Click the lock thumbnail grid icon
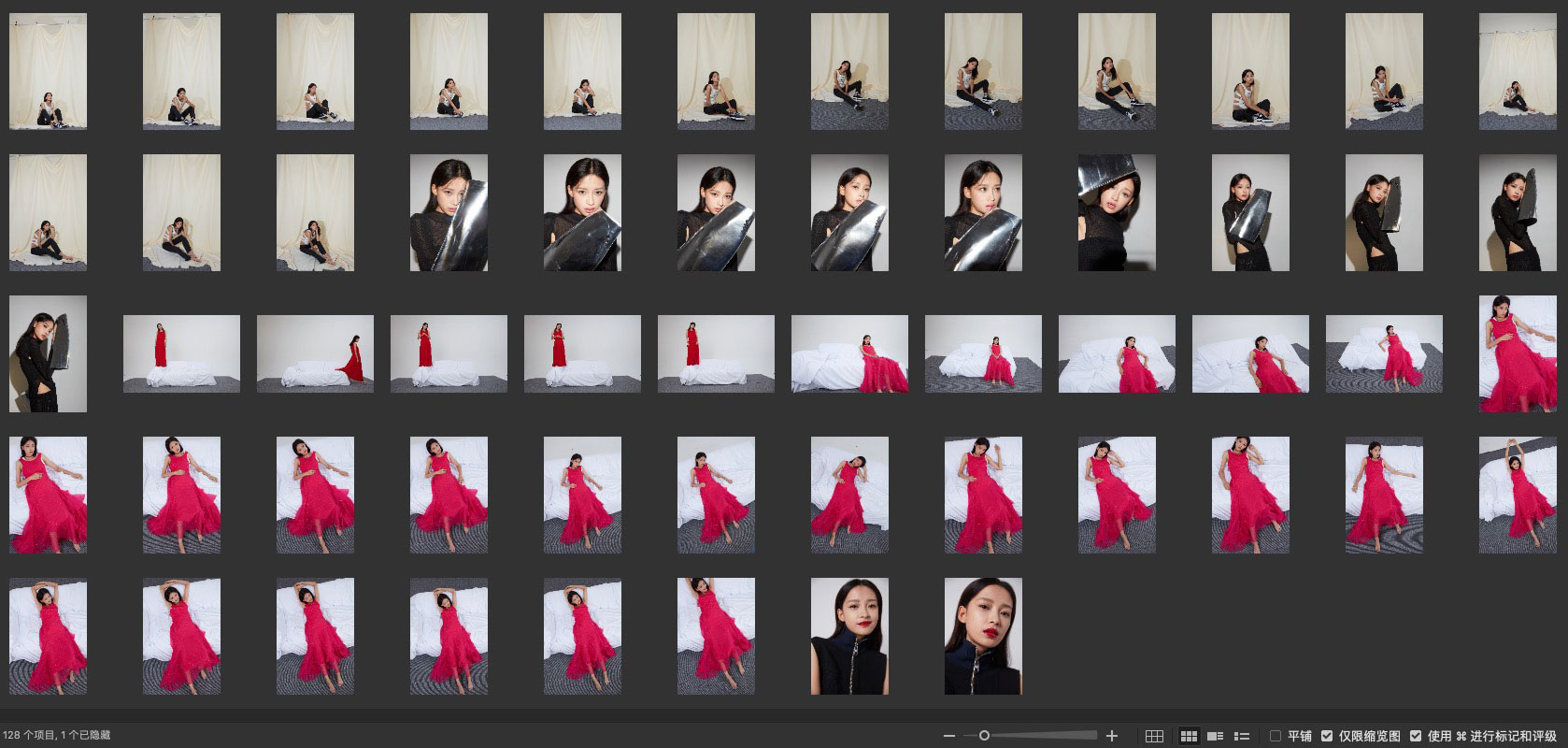Viewport: 1568px width, 748px height. tap(1154, 736)
